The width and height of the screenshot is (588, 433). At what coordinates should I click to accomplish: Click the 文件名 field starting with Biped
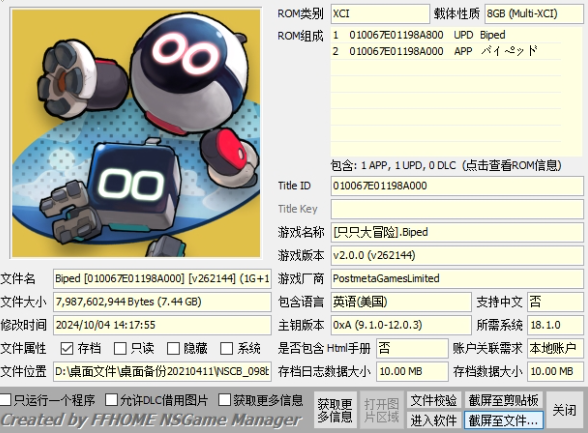click(x=162, y=279)
